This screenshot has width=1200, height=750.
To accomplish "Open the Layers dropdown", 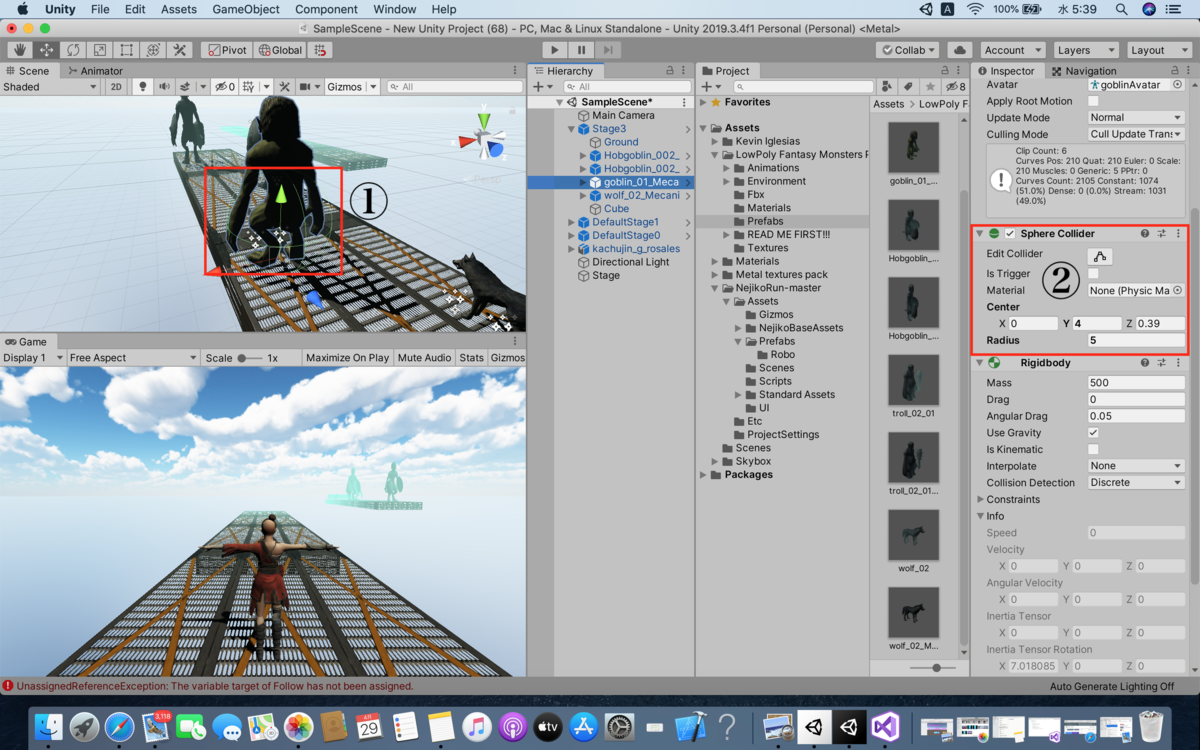I will [x=1084, y=50].
